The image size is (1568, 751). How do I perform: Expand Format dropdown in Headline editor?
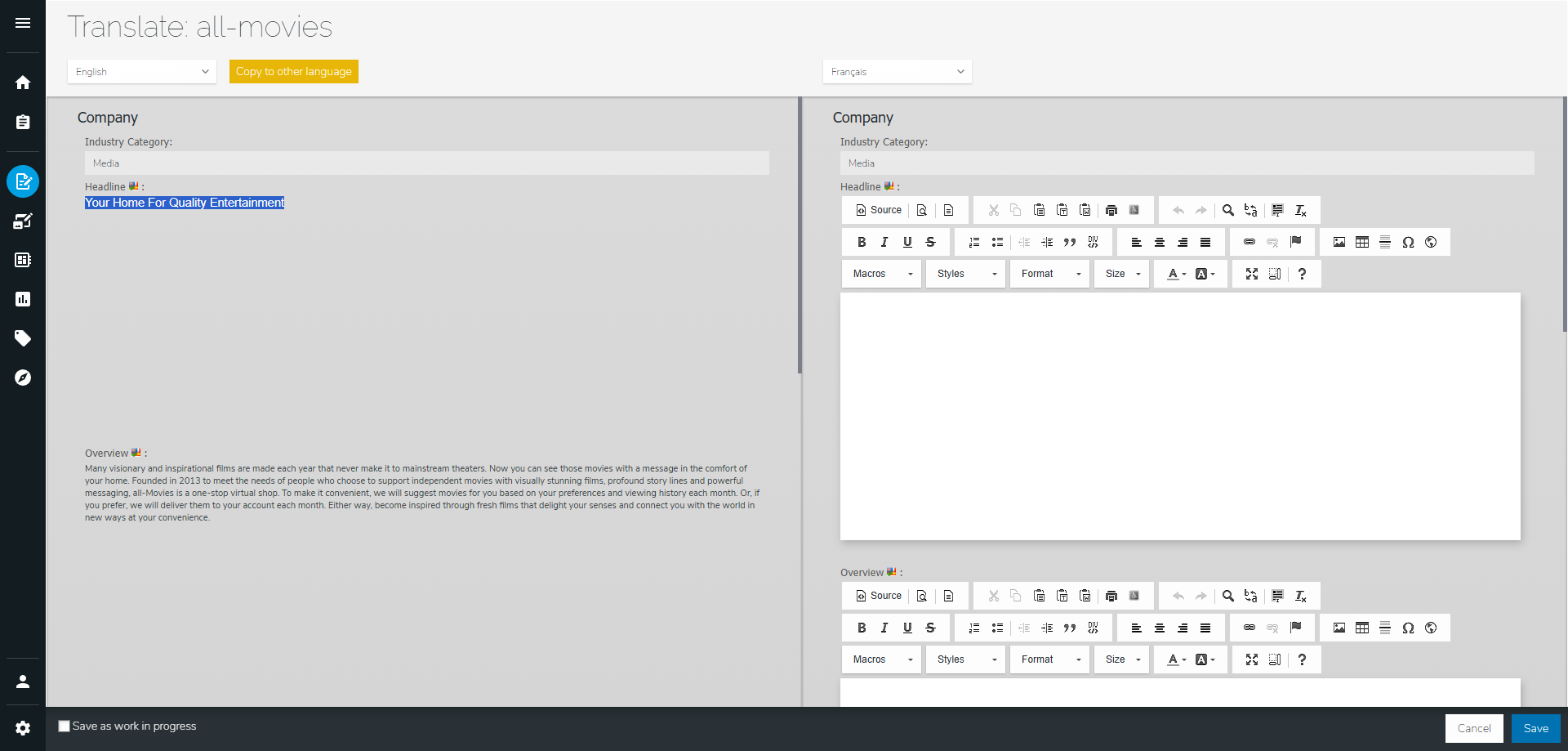pyautogui.click(x=1050, y=274)
